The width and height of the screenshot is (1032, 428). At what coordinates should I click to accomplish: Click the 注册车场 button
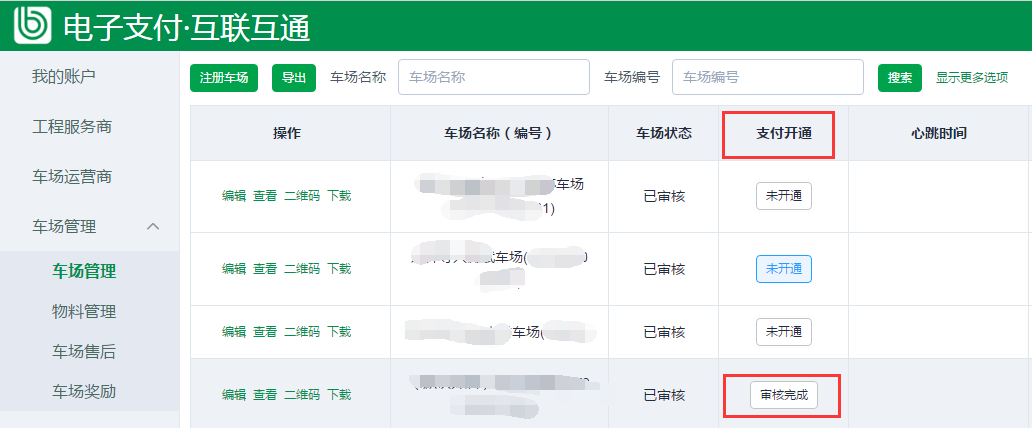click(224, 77)
